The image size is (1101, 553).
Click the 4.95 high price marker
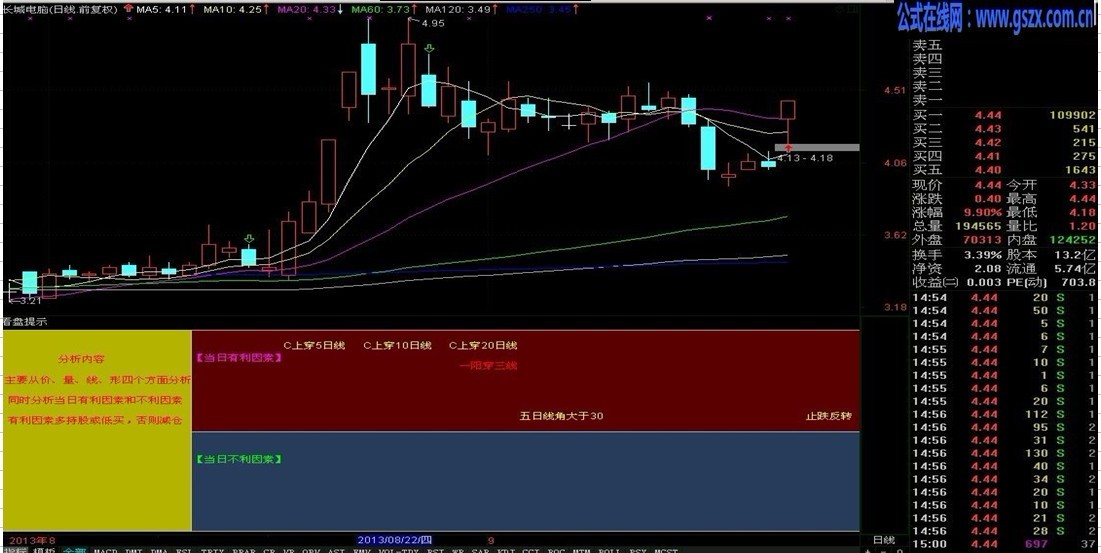tap(433, 23)
